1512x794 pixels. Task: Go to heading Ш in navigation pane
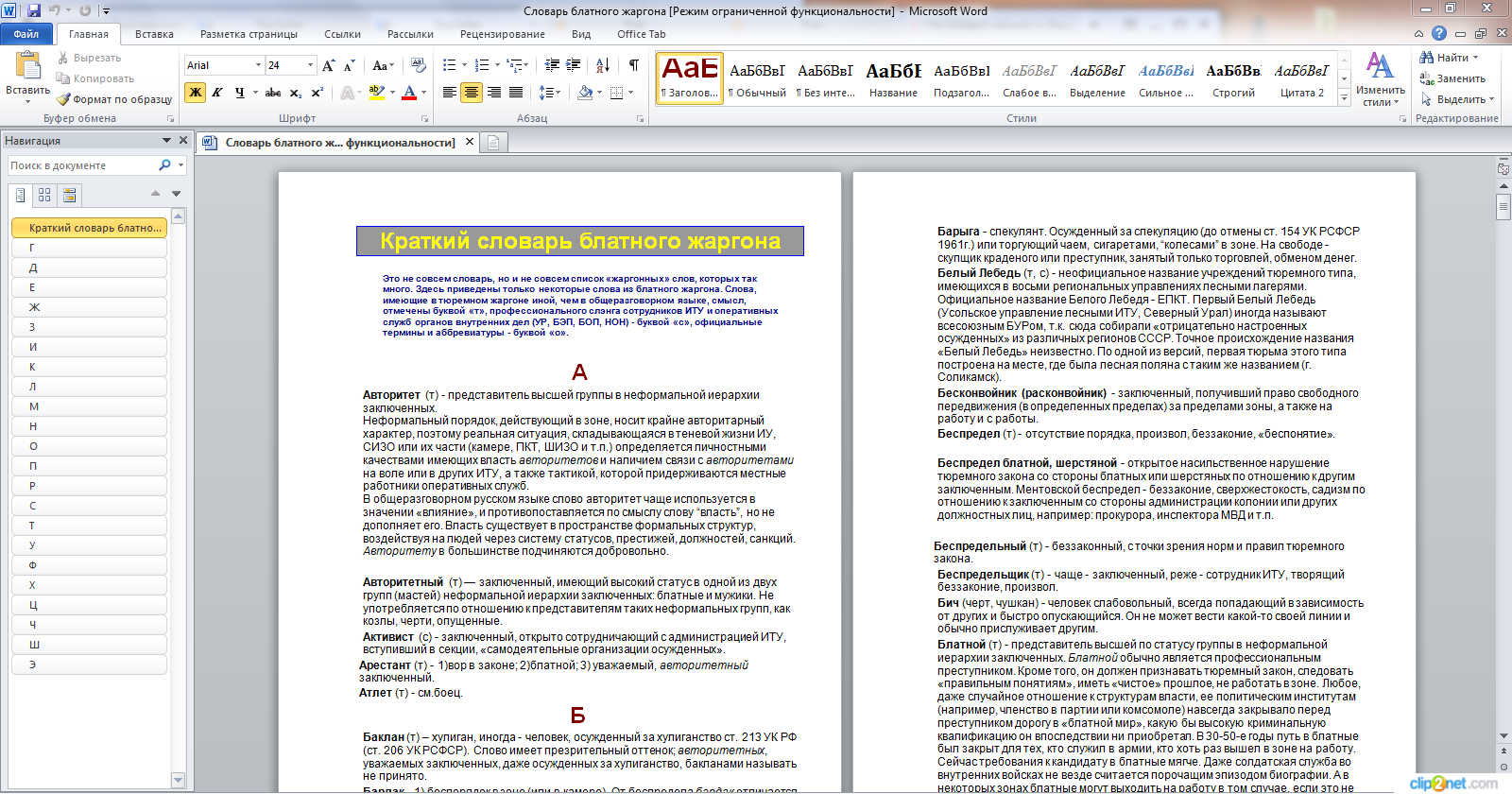90,645
